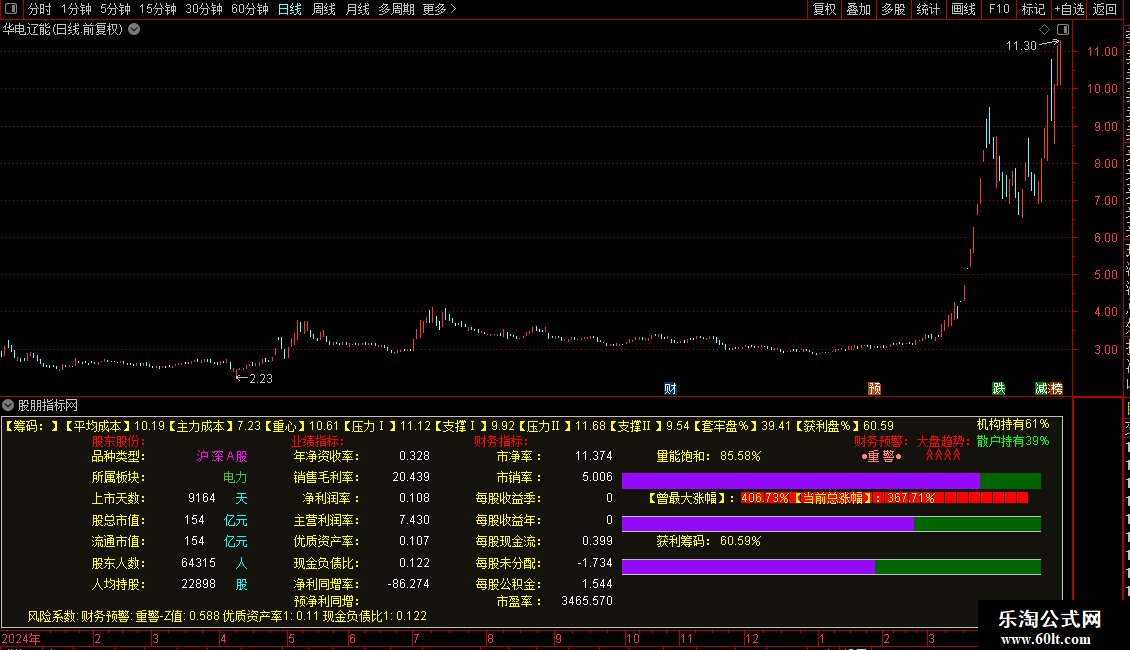The width and height of the screenshot is (1130, 650).
Task: Click the 减榜 marker icon
Action: pos(1049,388)
